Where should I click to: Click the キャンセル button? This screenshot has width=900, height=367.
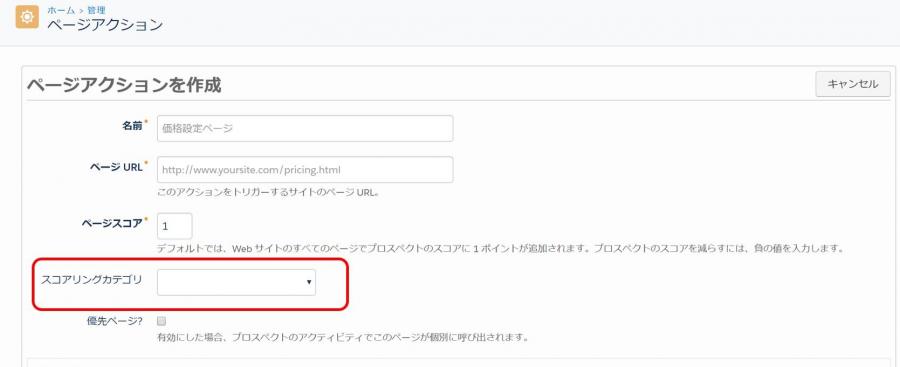(852, 84)
